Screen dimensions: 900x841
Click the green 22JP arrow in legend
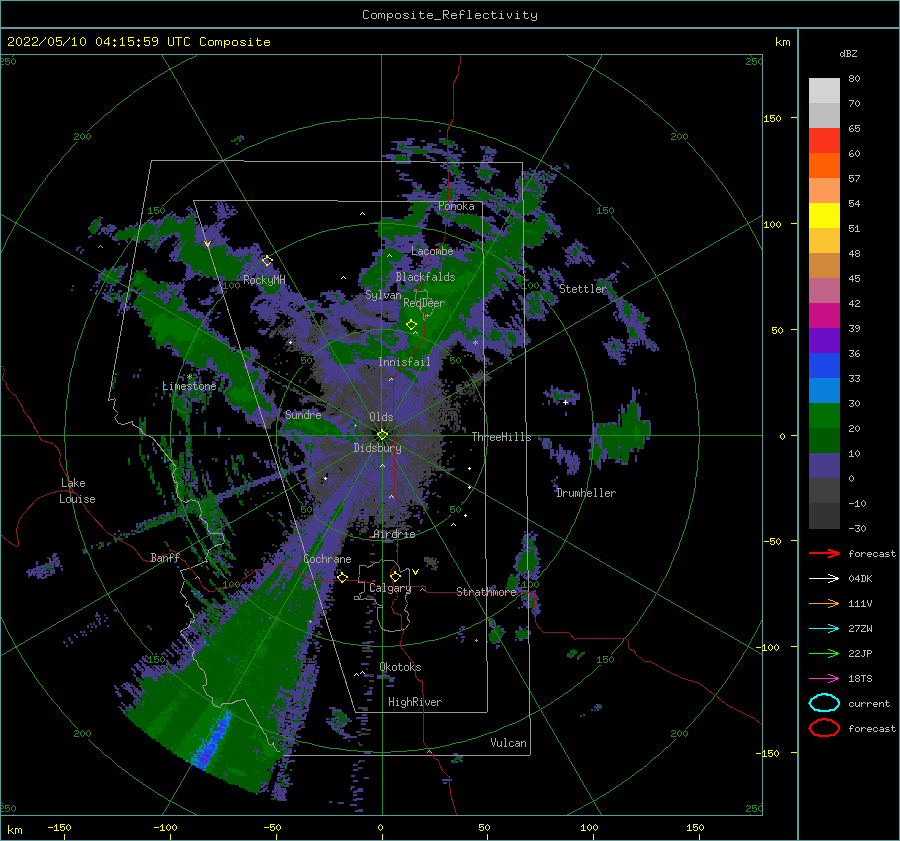point(824,653)
